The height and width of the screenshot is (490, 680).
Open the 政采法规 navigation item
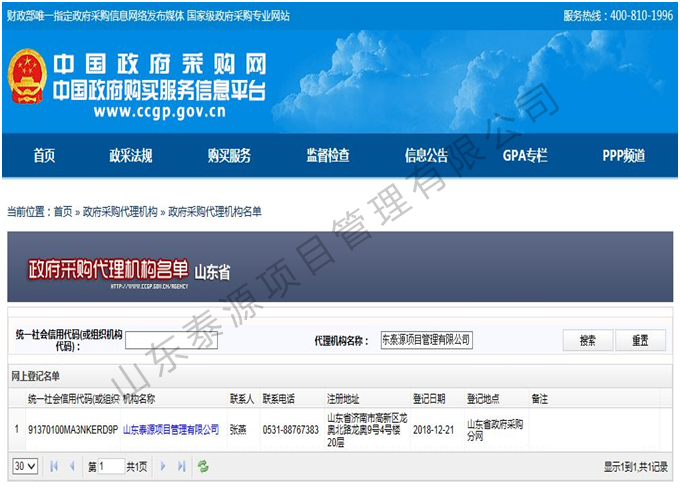(x=131, y=155)
